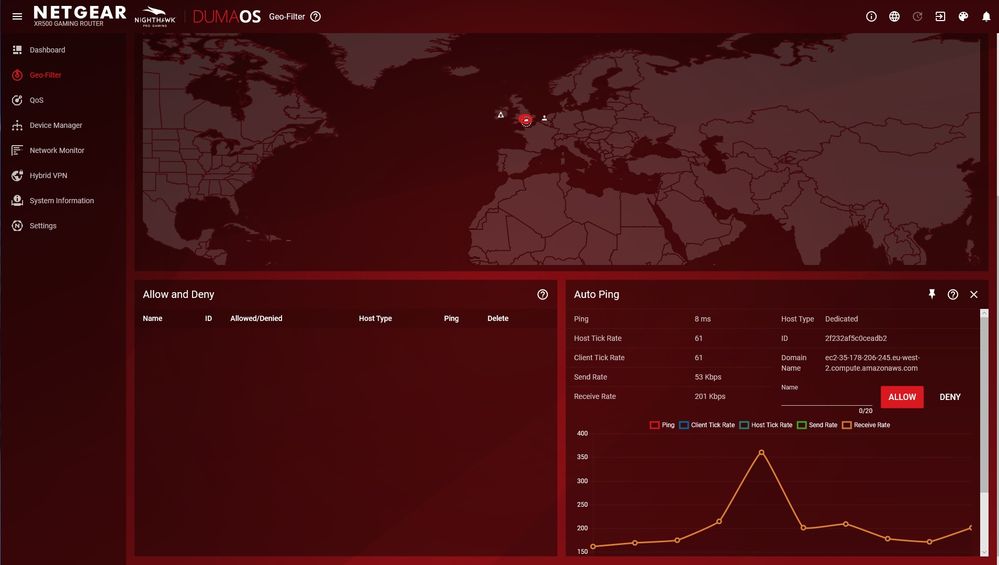
Task: Click the info icon in top bar
Action: 871,16
